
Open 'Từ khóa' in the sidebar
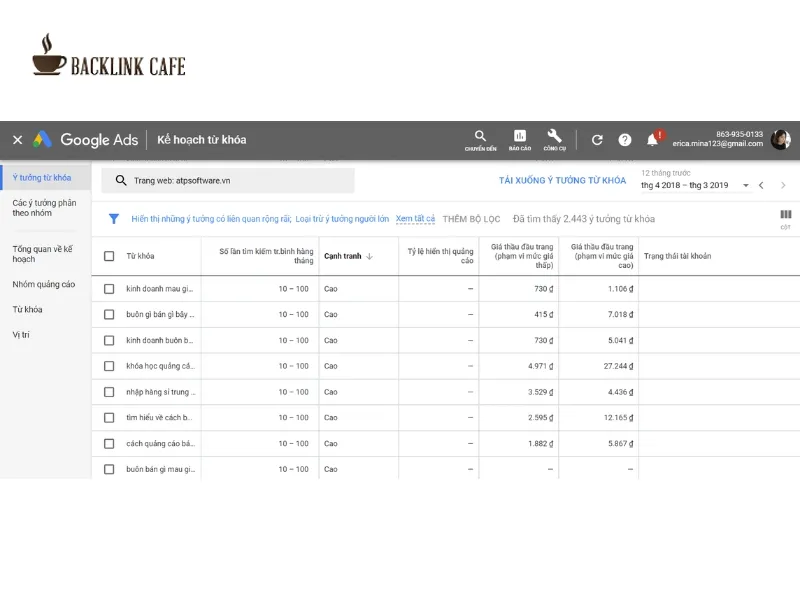point(28,310)
